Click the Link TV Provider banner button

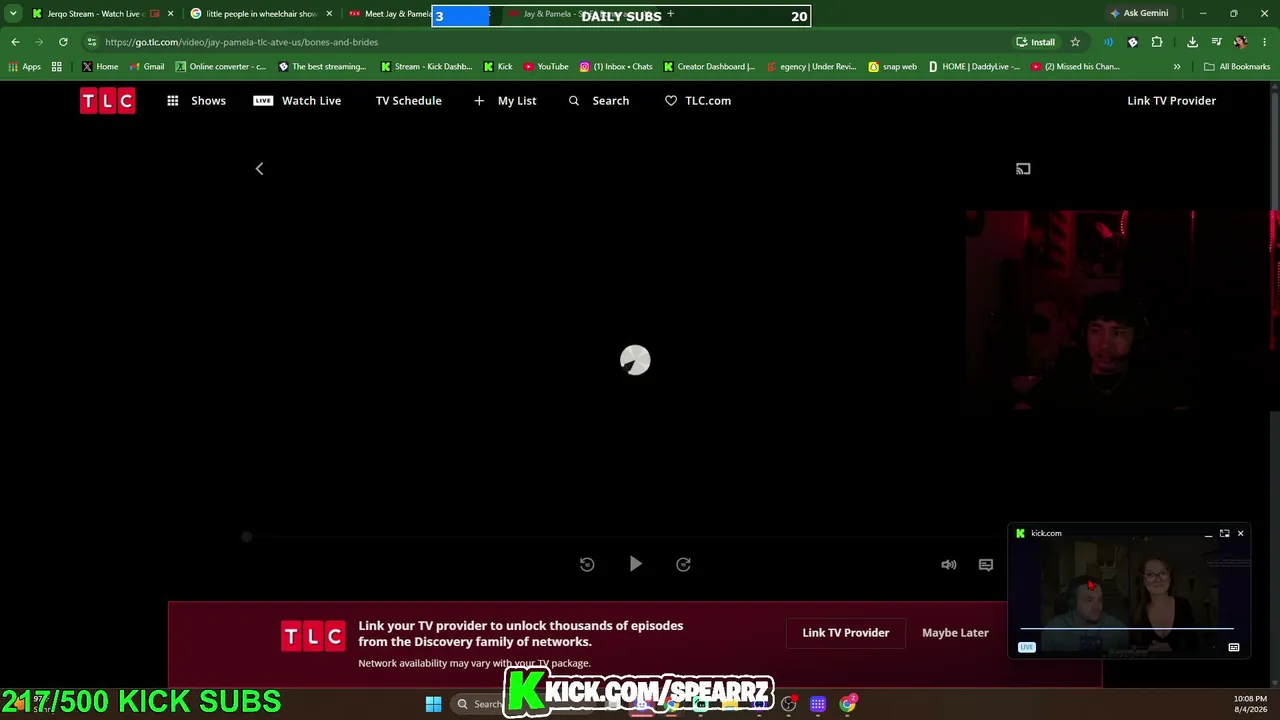coord(845,633)
